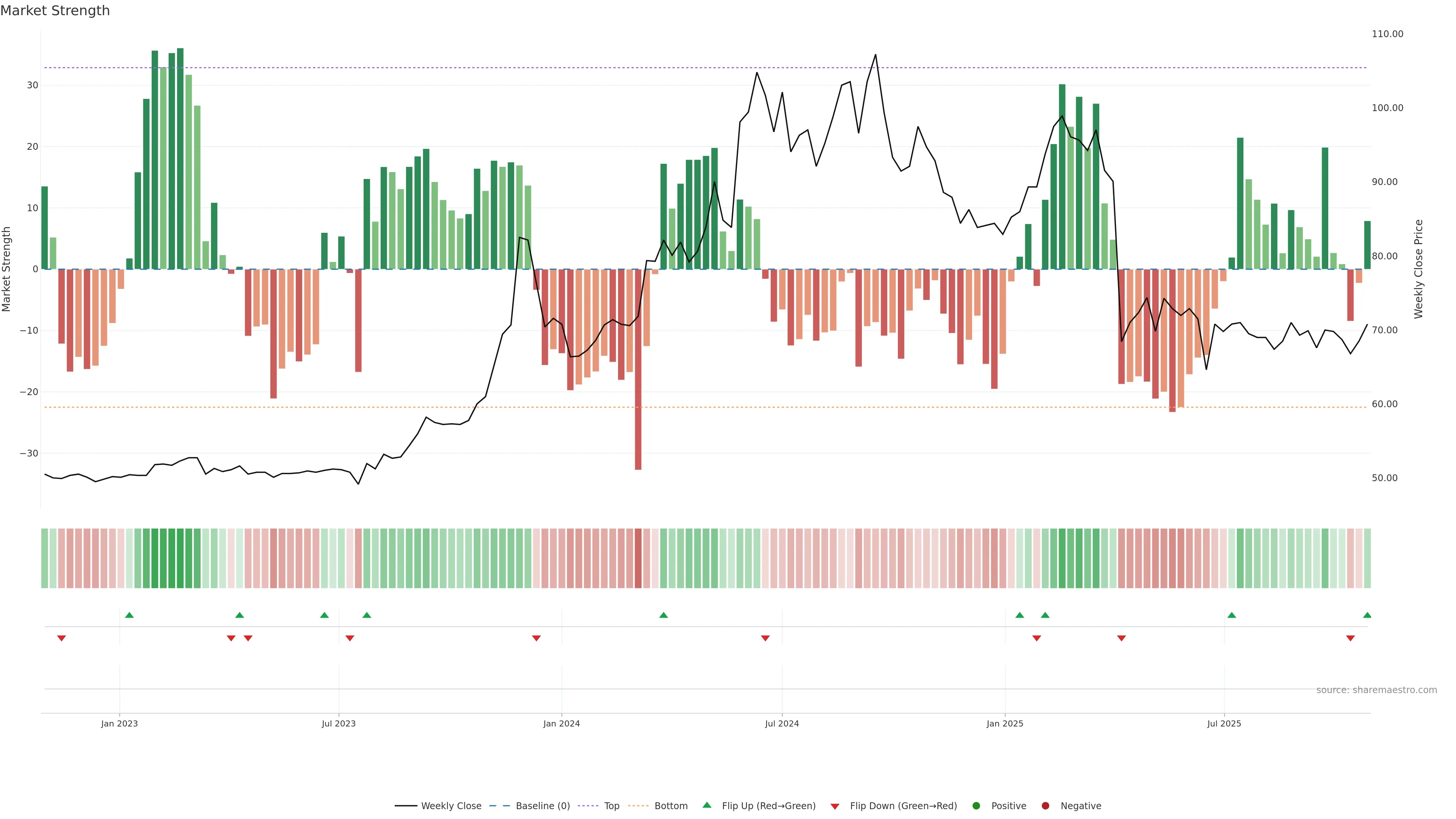Click the 110.00 price axis label

[x=1387, y=34]
